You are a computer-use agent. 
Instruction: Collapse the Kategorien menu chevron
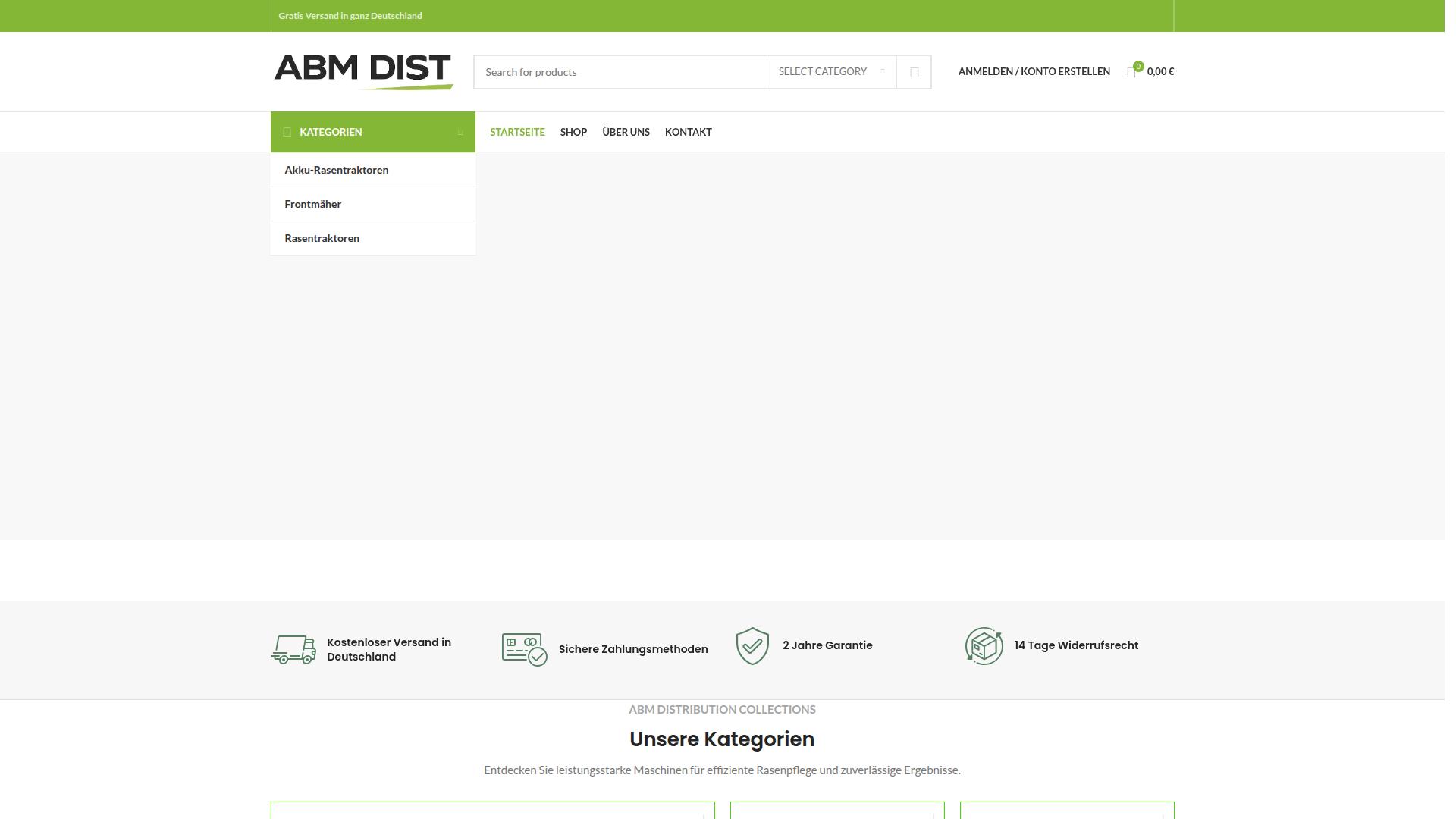[460, 133]
